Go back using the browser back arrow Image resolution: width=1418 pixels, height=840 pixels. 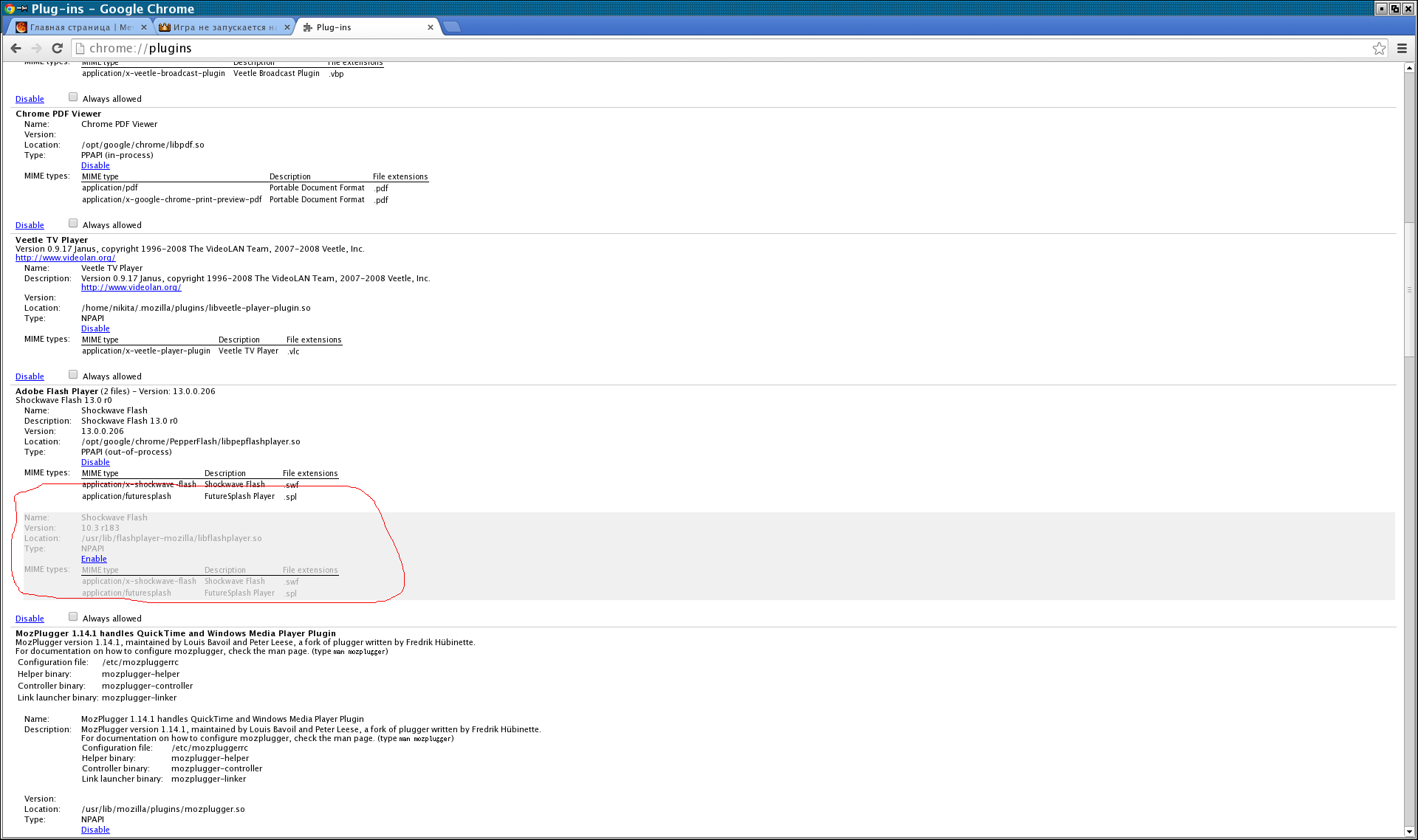16,48
